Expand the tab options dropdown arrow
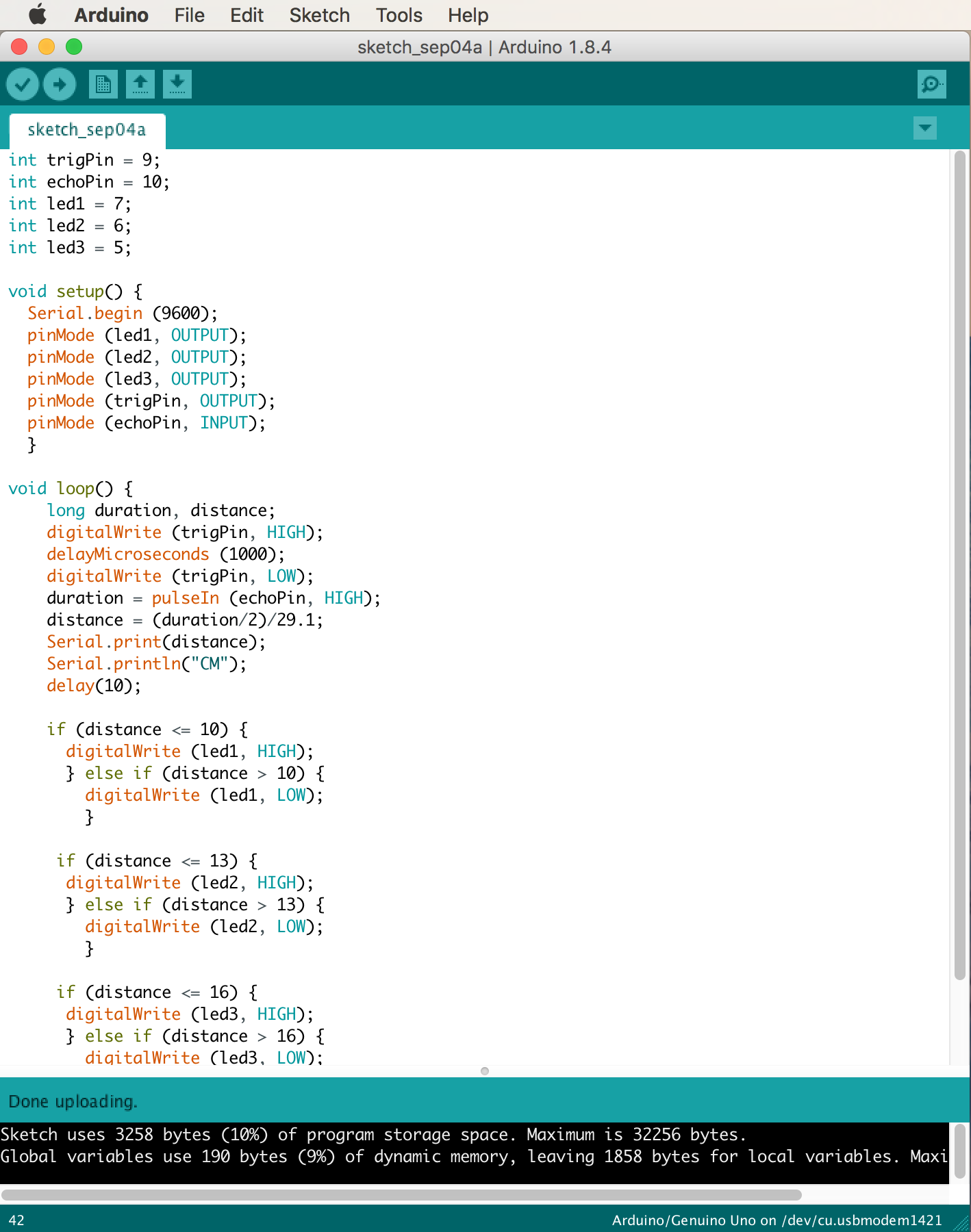The width and height of the screenshot is (971, 1232). (924, 128)
